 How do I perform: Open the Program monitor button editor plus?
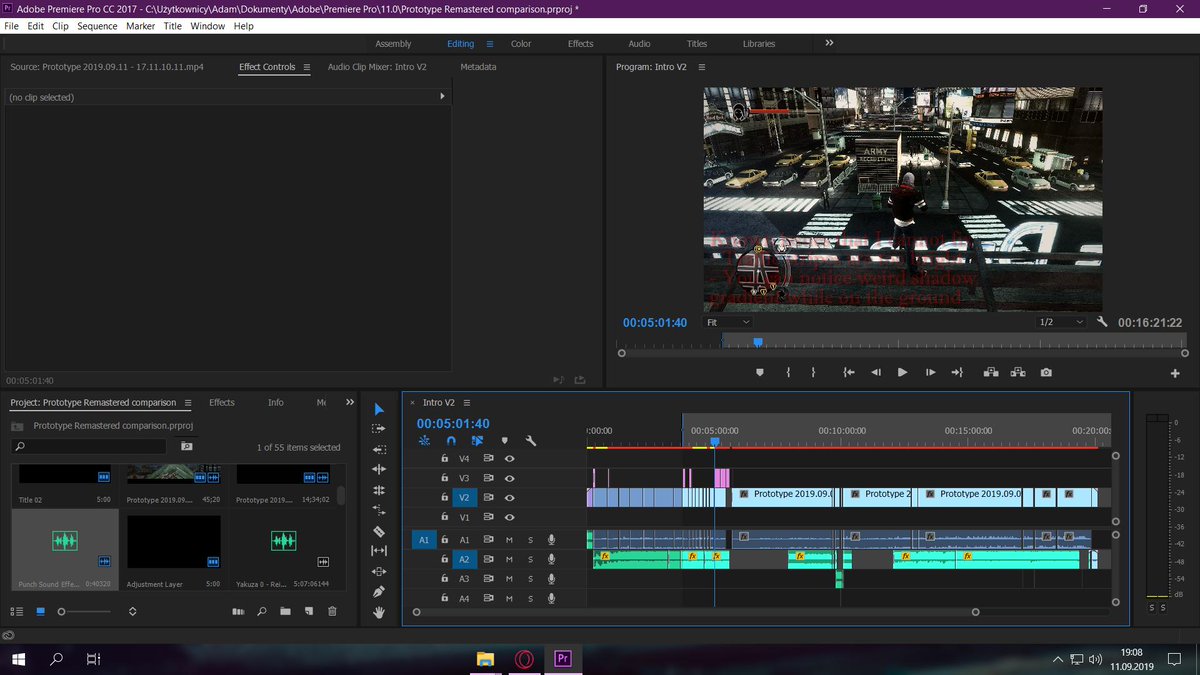1175,373
